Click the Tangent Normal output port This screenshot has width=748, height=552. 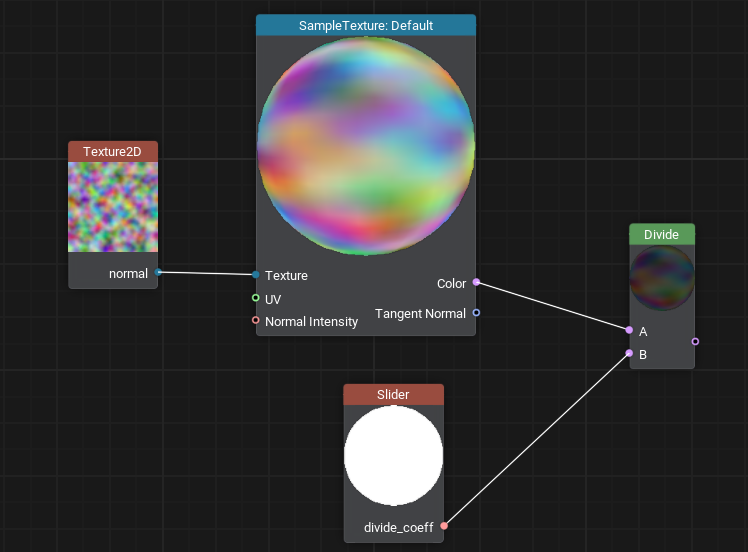476,313
